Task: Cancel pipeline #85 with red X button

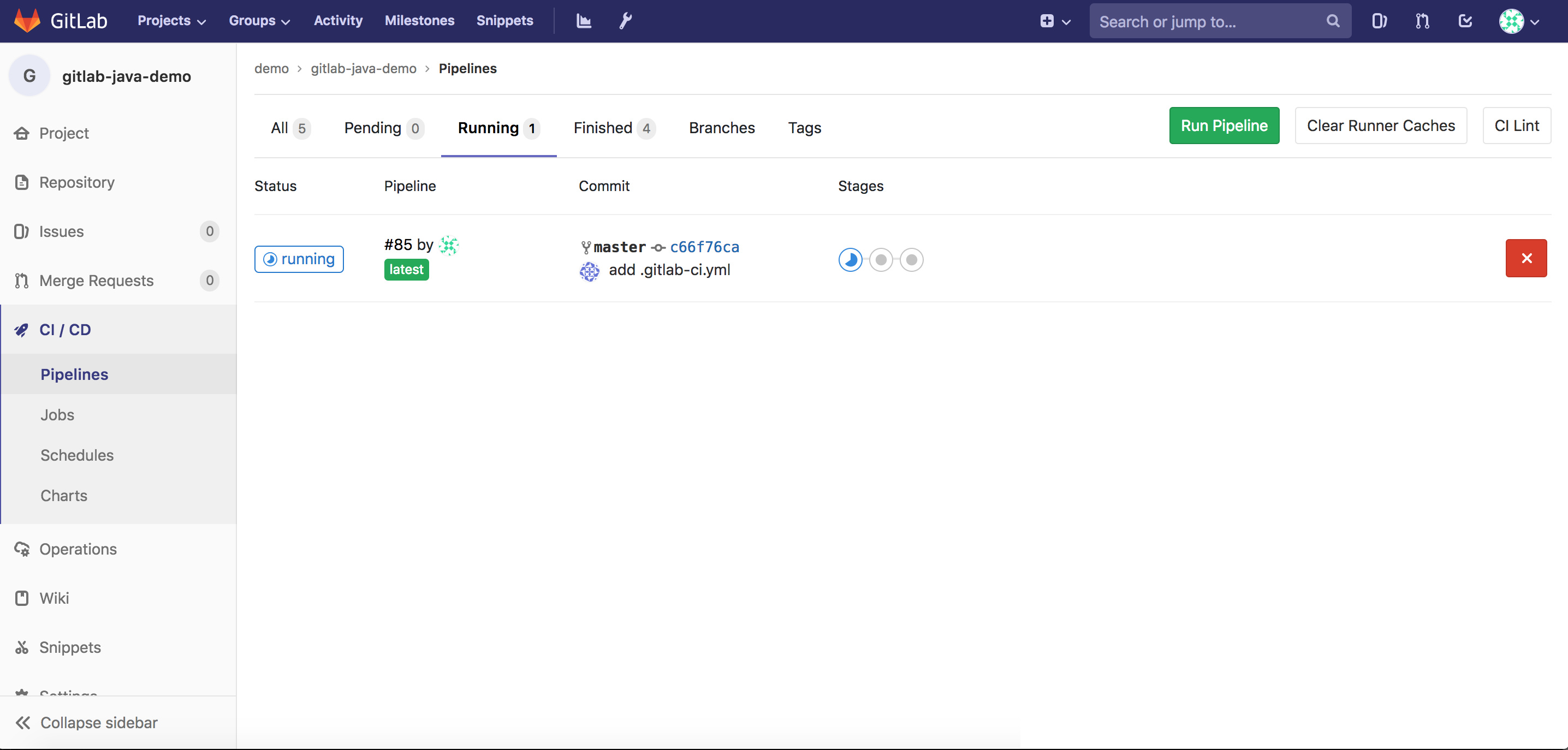Action: tap(1526, 258)
